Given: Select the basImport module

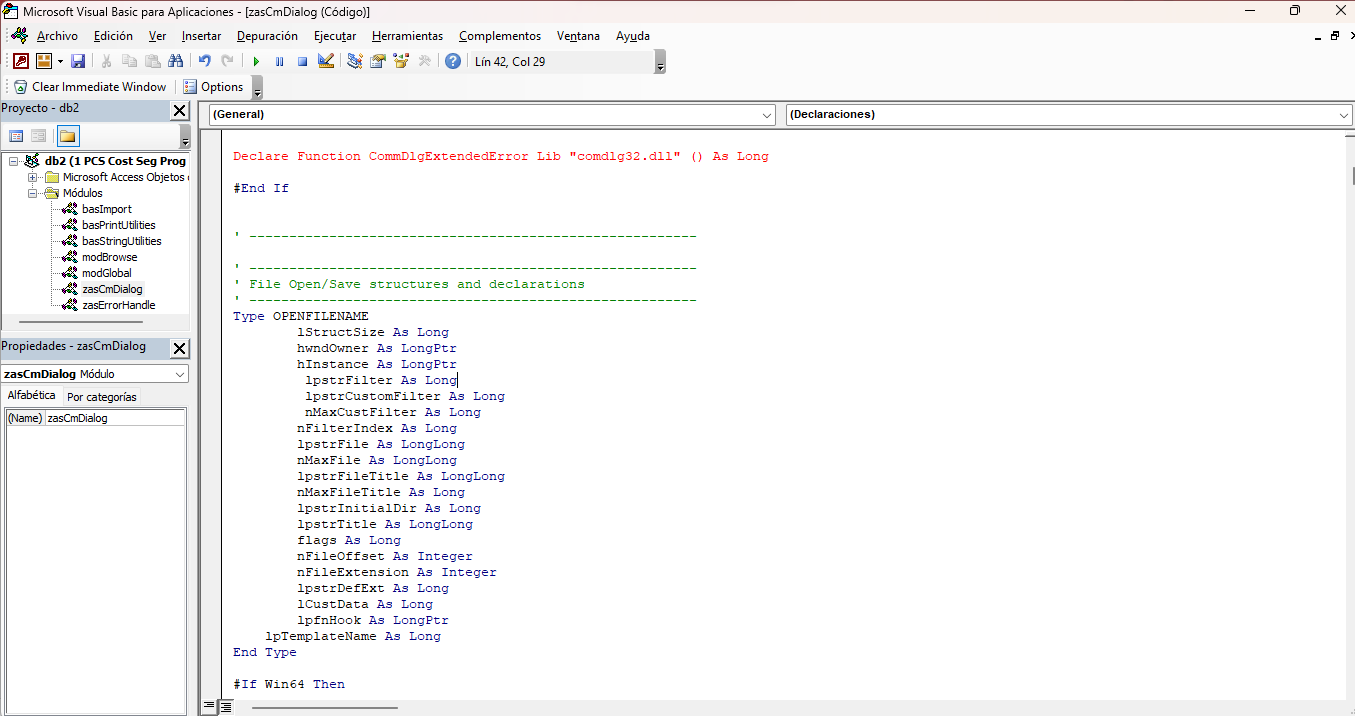Looking at the screenshot, I should point(106,209).
